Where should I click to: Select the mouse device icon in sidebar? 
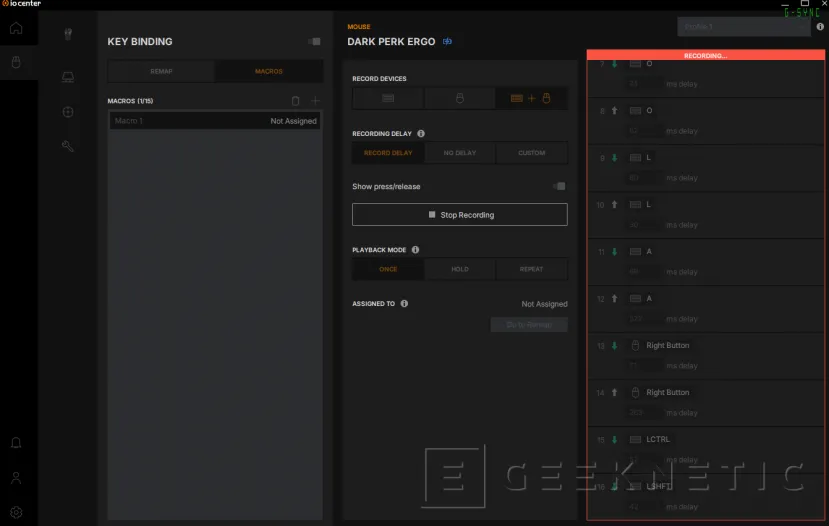[x=16, y=63]
